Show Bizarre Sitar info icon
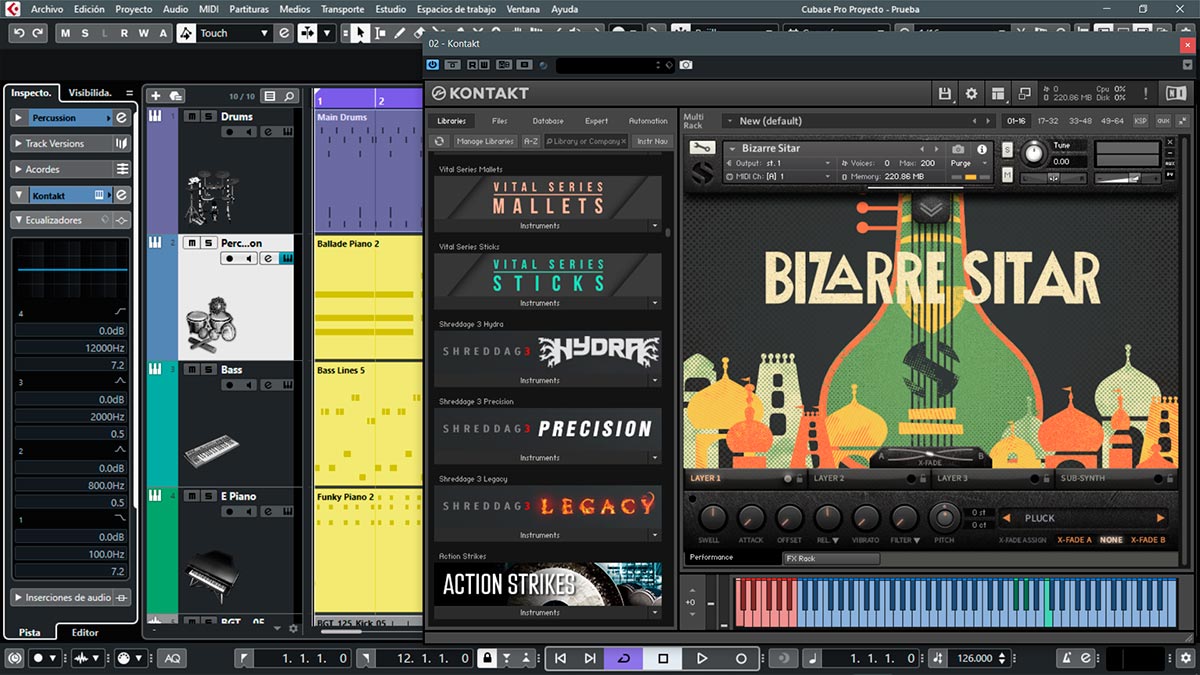1200x675 pixels. point(982,149)
